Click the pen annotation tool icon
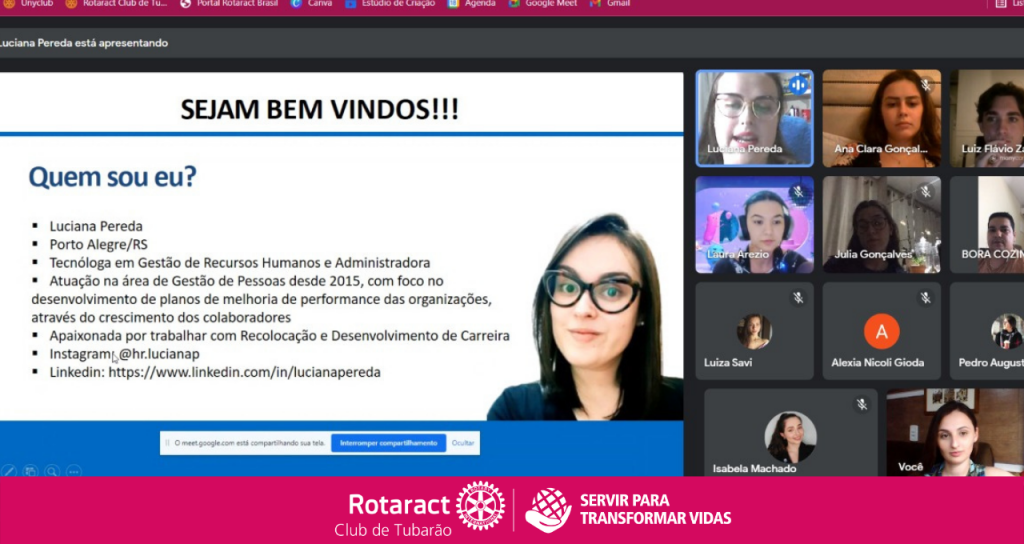Screen dimensions: 1024x544 (x=10, y=471)
